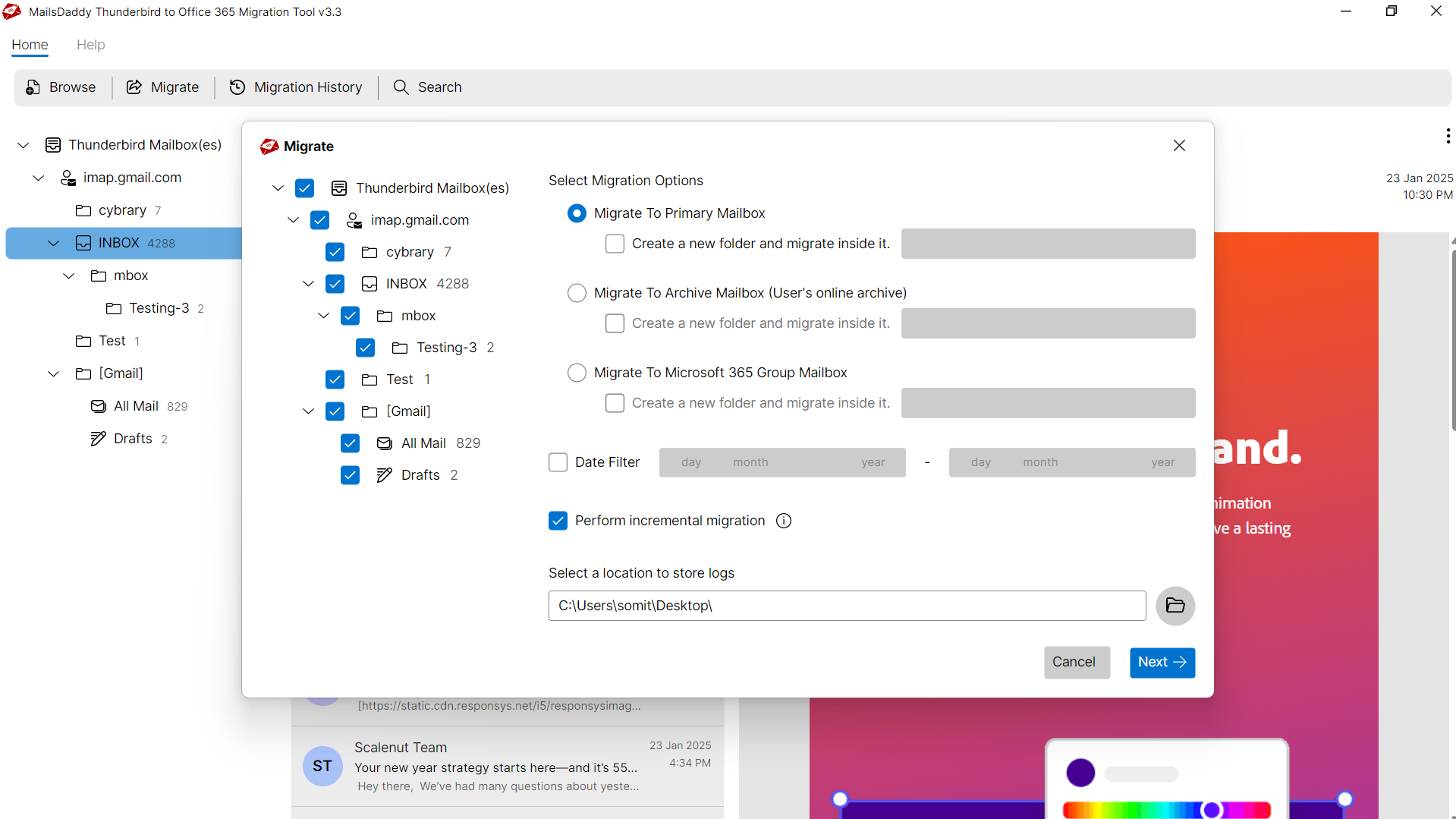The height and width of the screenshot is (819, 1456).
Task: Click the All Mail envelope icon in sidebar
Action: [98, 406]
